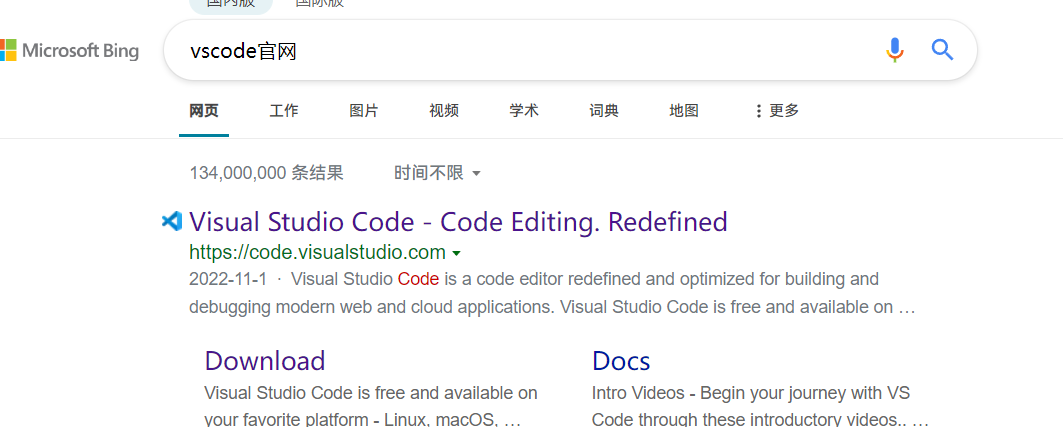This screenshot has width=1063, height=427.
Task: Expand the 时间不限 time filter dropdown
Action: [x=437, y=174]
